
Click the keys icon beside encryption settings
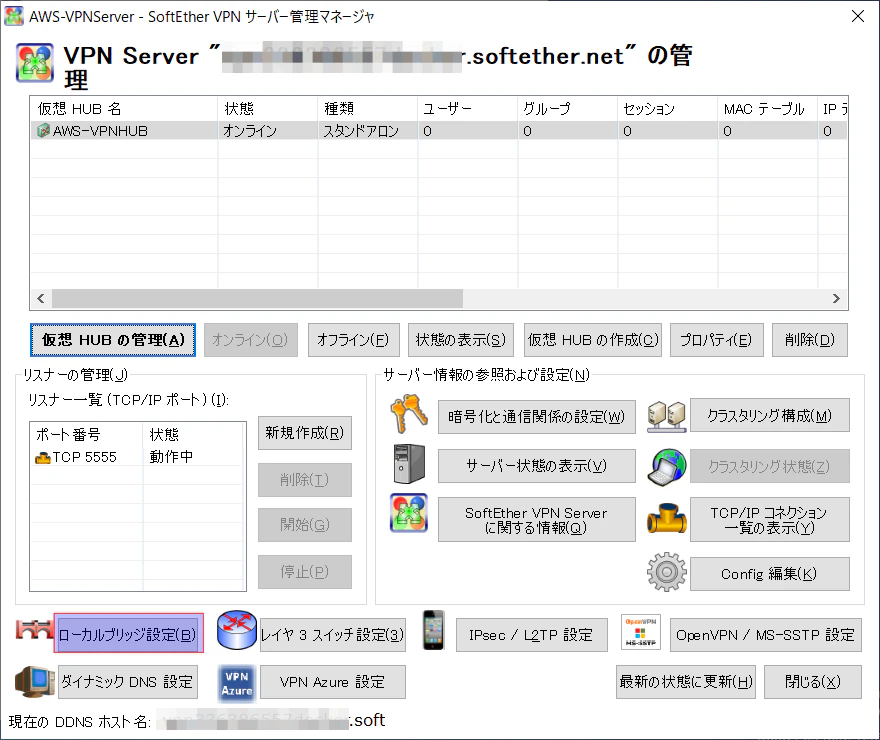pos(409,414)
